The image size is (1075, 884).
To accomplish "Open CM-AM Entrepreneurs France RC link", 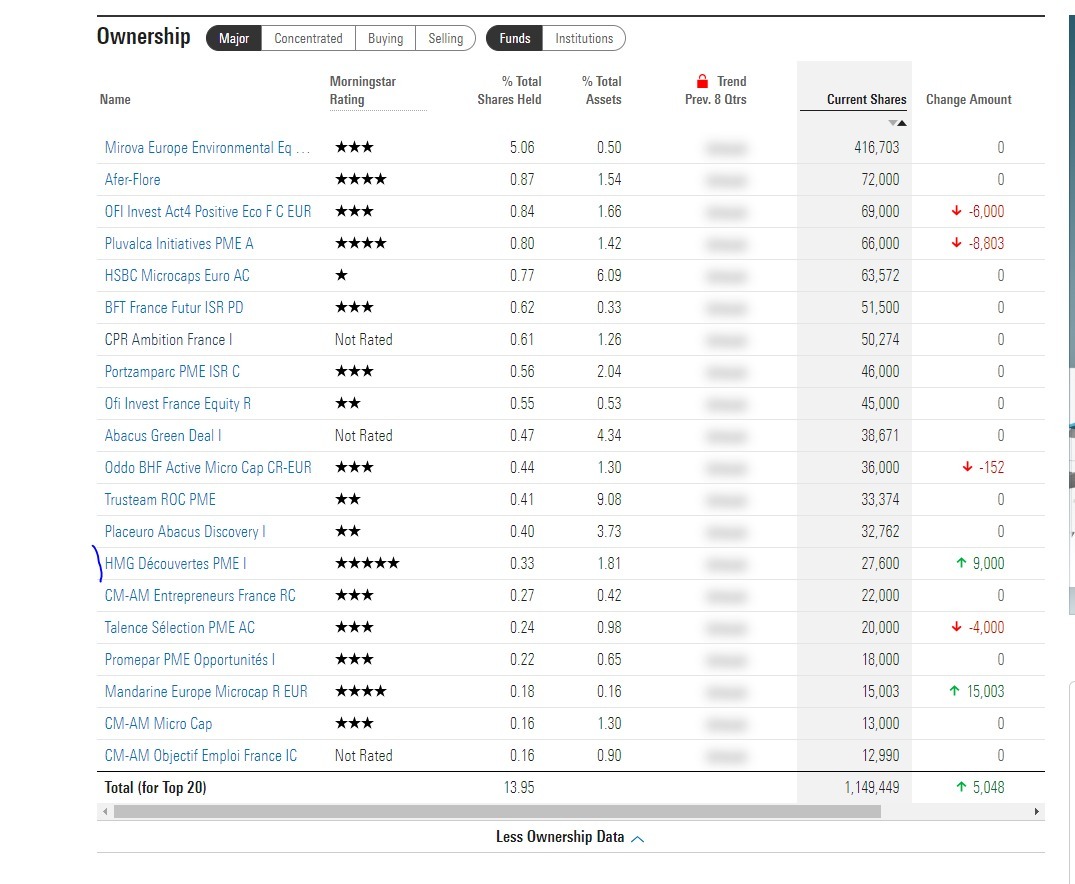I will click(x=200, y=595).
